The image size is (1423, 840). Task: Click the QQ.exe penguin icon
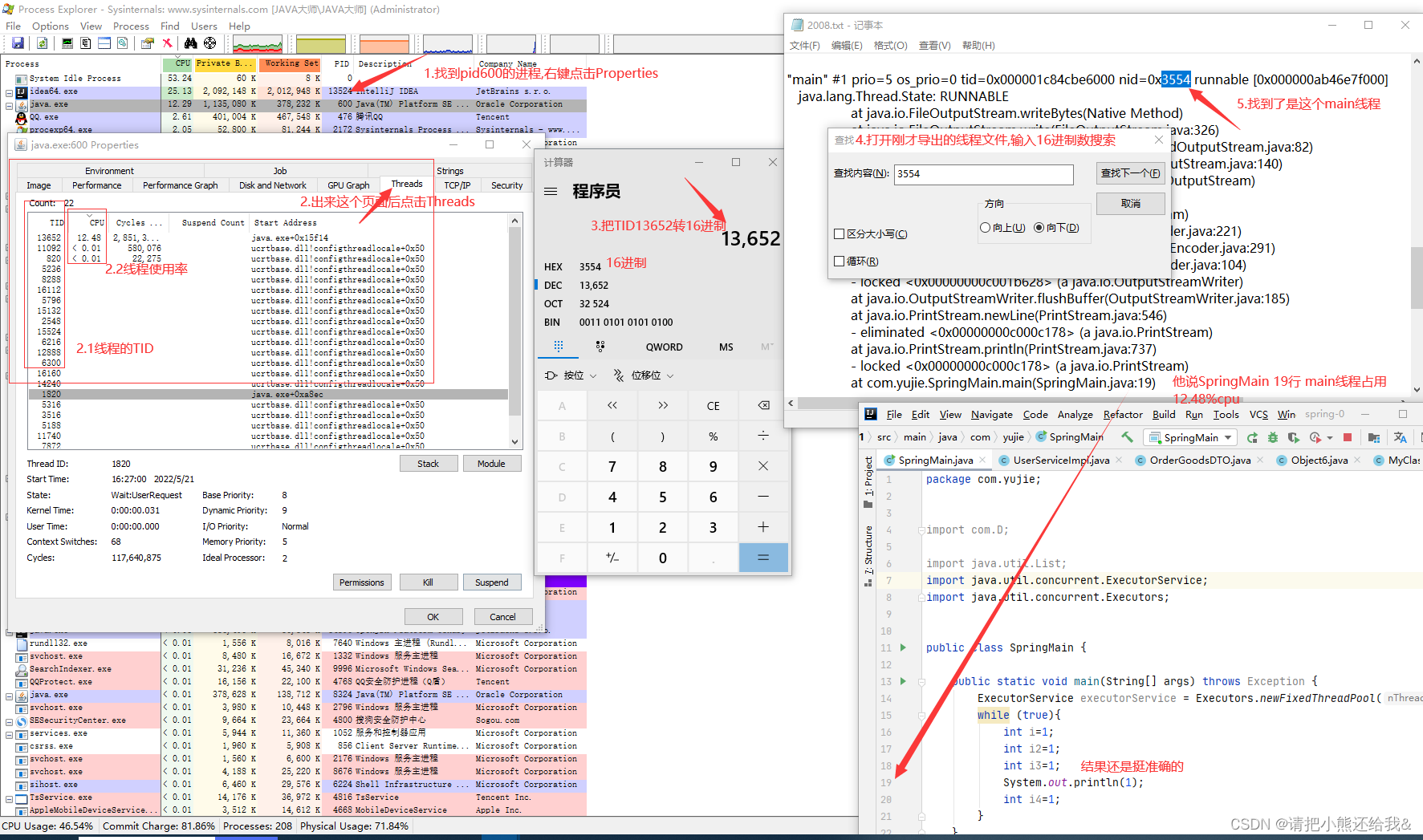pyautogui.click(x=22, y=117)
